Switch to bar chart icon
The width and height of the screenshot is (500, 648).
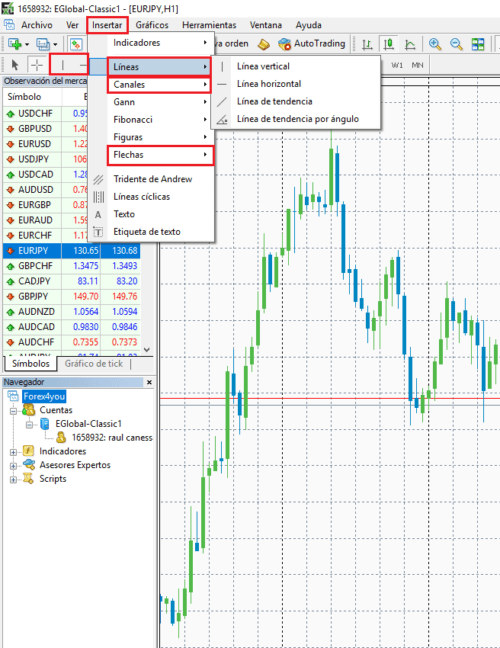pos(367,44)
